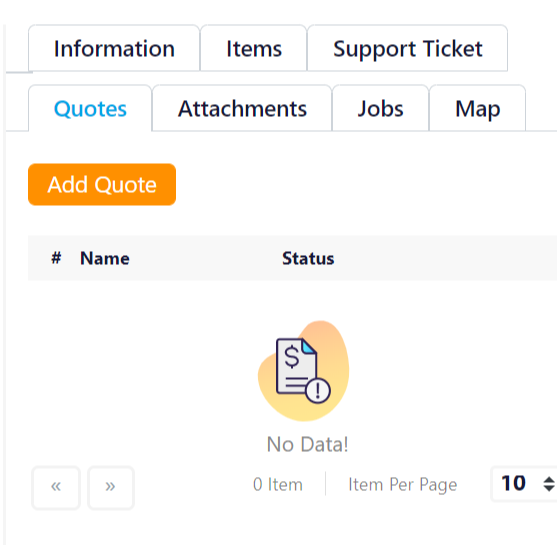Go to next page with » button
This screenshot has height=545, width=557.
click(x=110, y=487)
